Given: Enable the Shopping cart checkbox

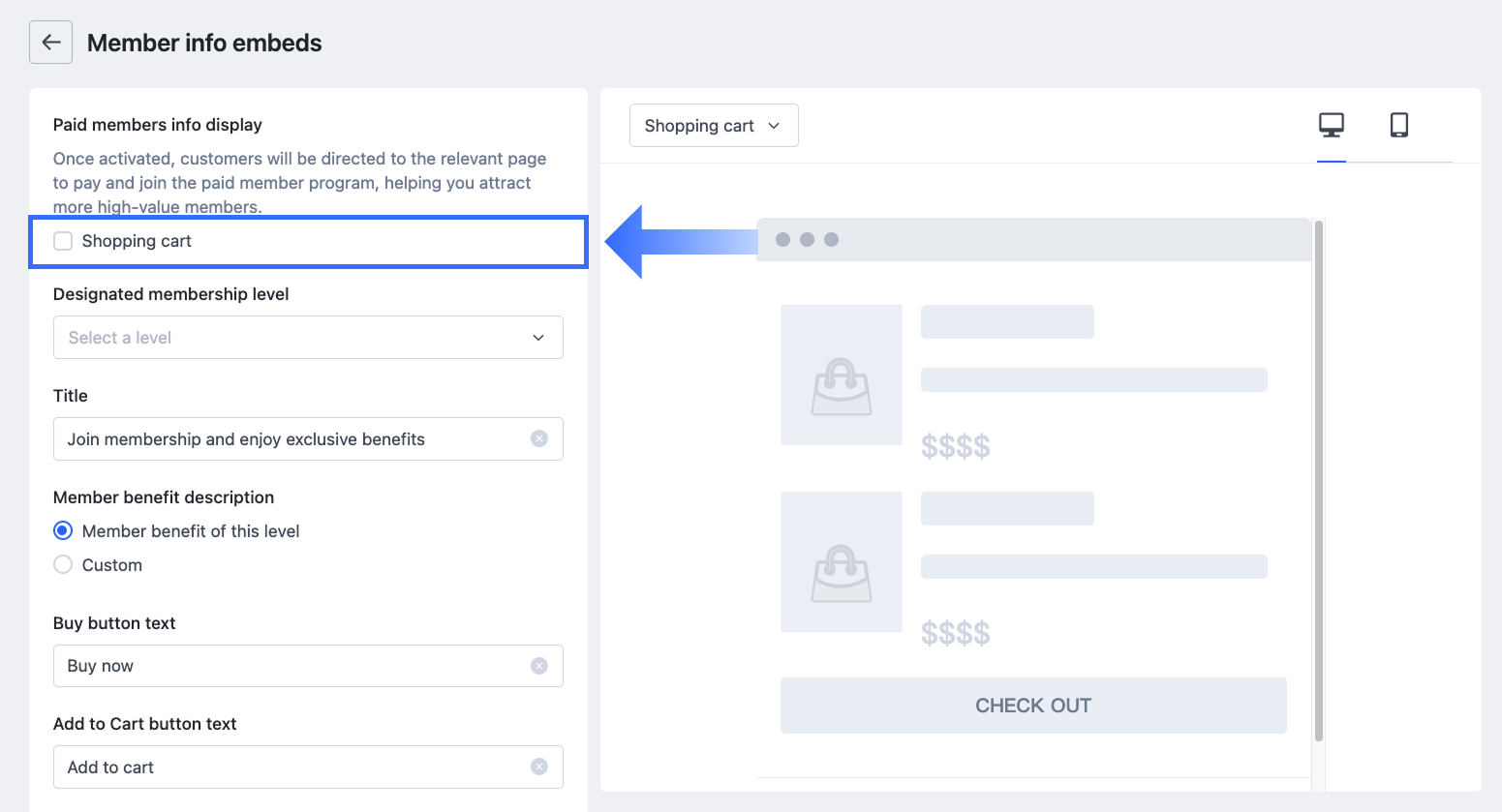Looking at the screenshot, I should coord(64,241).
